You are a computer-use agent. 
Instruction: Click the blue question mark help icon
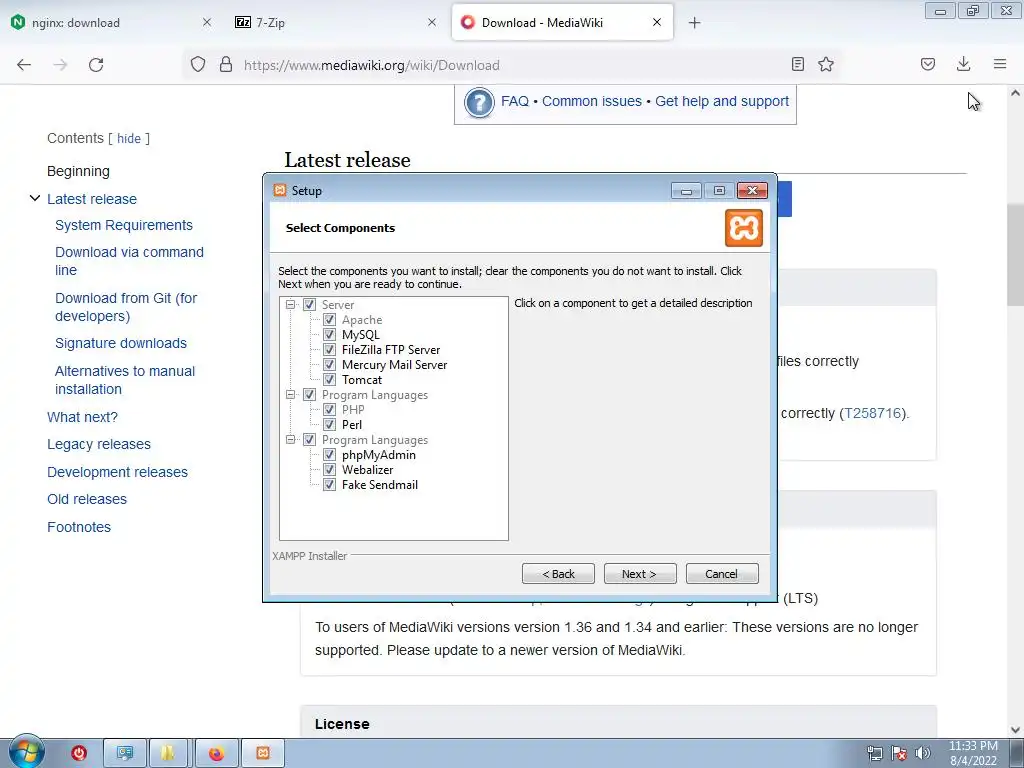pos(479,103)
